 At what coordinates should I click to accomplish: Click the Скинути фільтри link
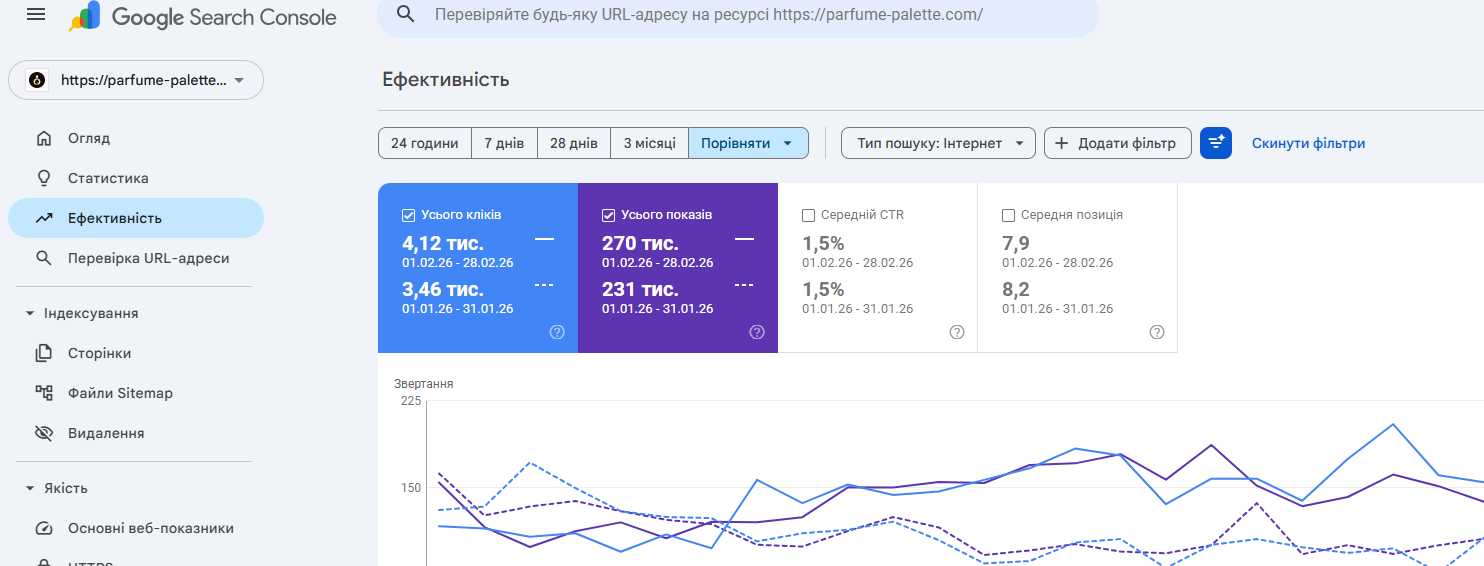pos(1308,143)
